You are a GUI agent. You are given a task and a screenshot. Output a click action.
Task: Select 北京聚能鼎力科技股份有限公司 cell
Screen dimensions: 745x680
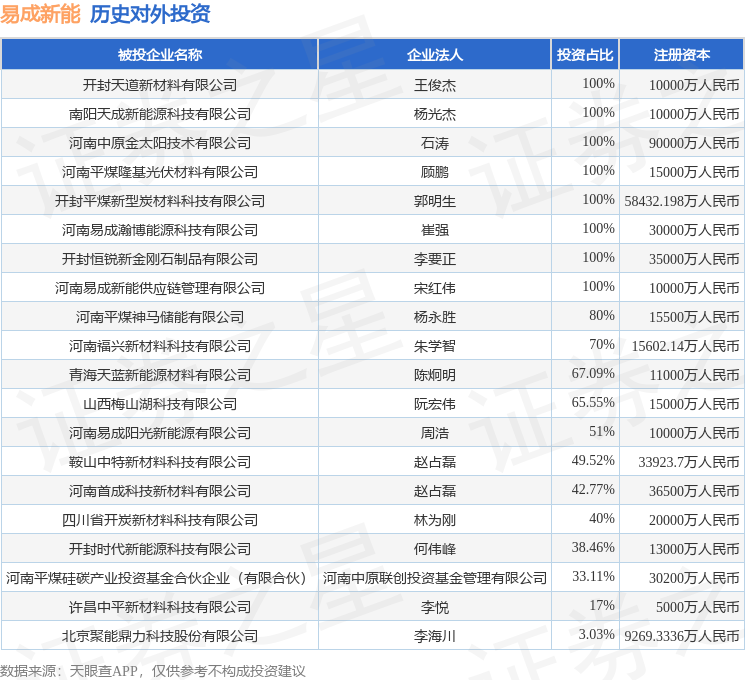pos(160,636)
